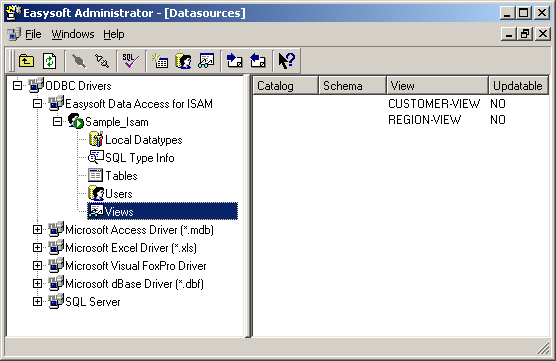Click the toolbar drag grip handle
The image size is (556, 361).
point(11,61)
